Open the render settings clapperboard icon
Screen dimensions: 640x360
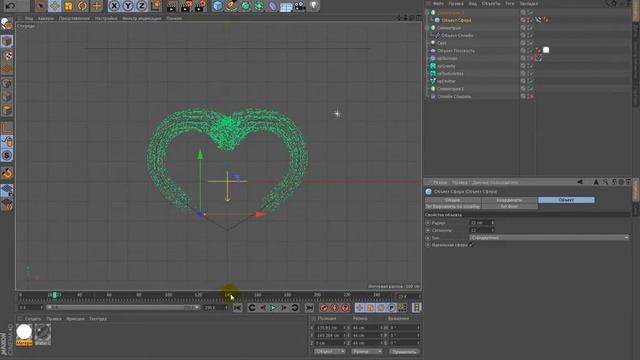pos(200,6)
